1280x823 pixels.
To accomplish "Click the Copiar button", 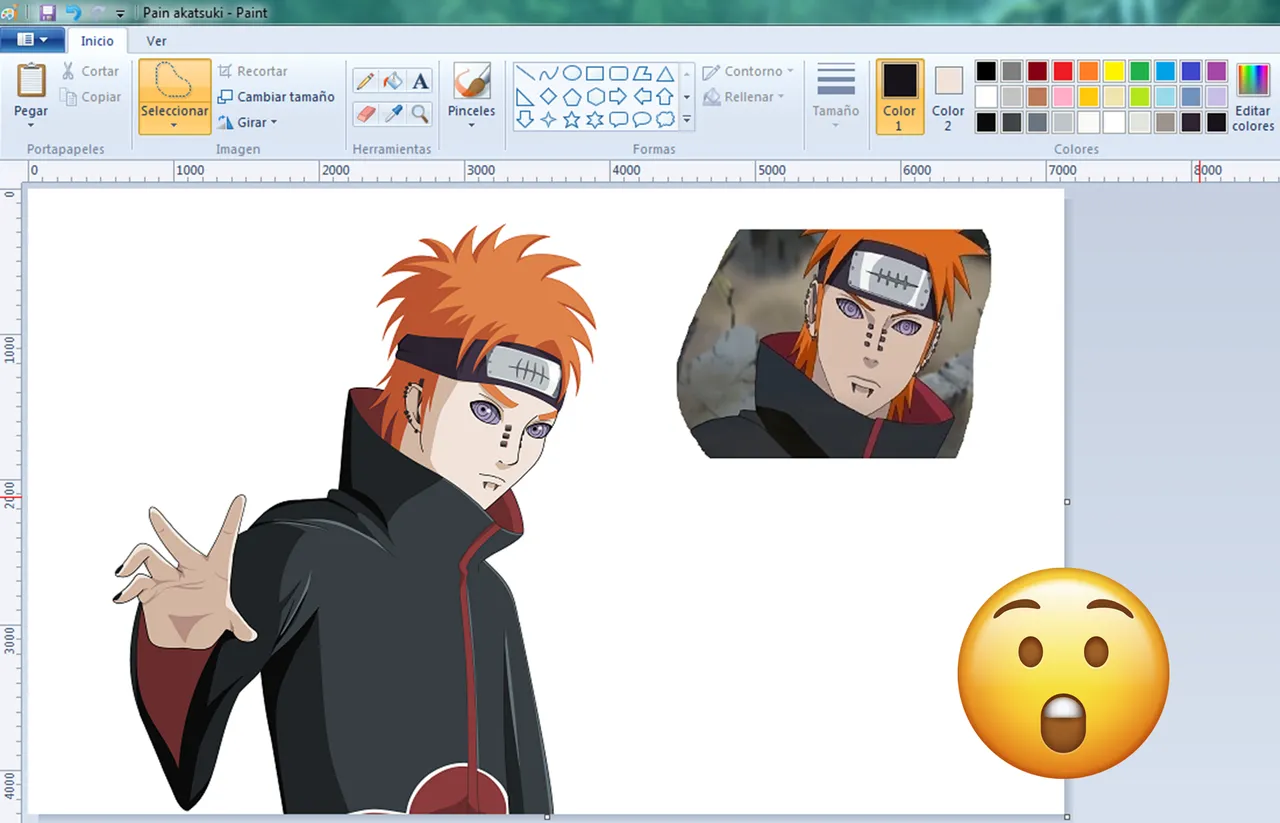I will 91,97.
